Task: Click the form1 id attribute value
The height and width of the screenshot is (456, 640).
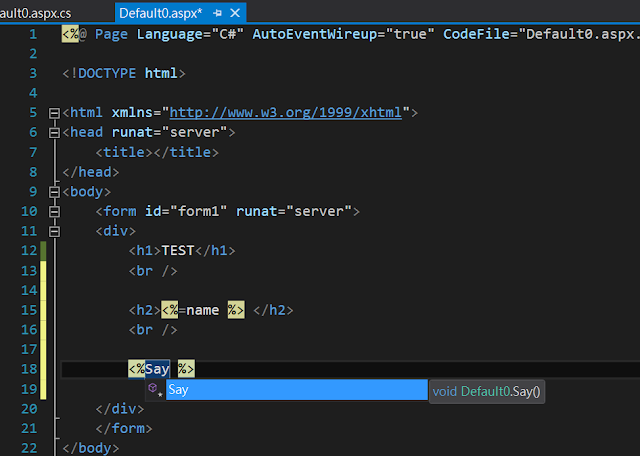Action: pyautogui.click(x=198, y=211)
